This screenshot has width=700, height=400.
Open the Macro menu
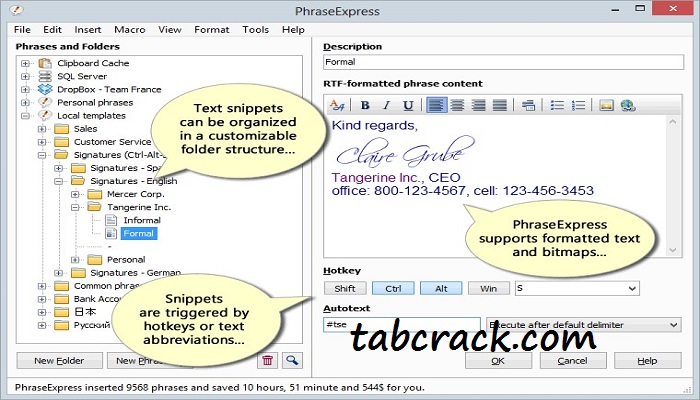[x=130, y=29]
